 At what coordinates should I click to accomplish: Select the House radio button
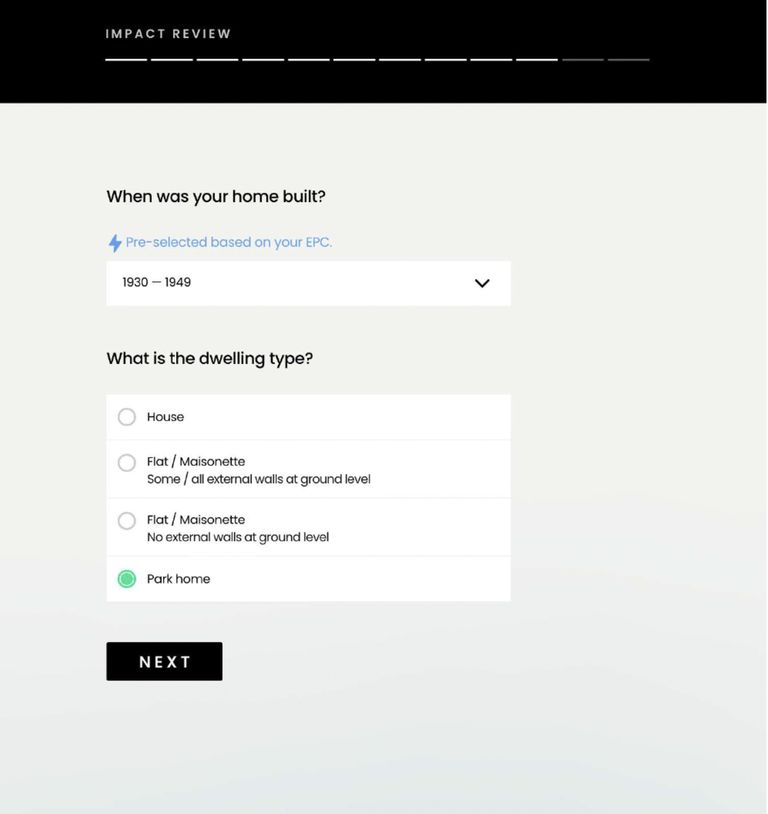point(127,417)
